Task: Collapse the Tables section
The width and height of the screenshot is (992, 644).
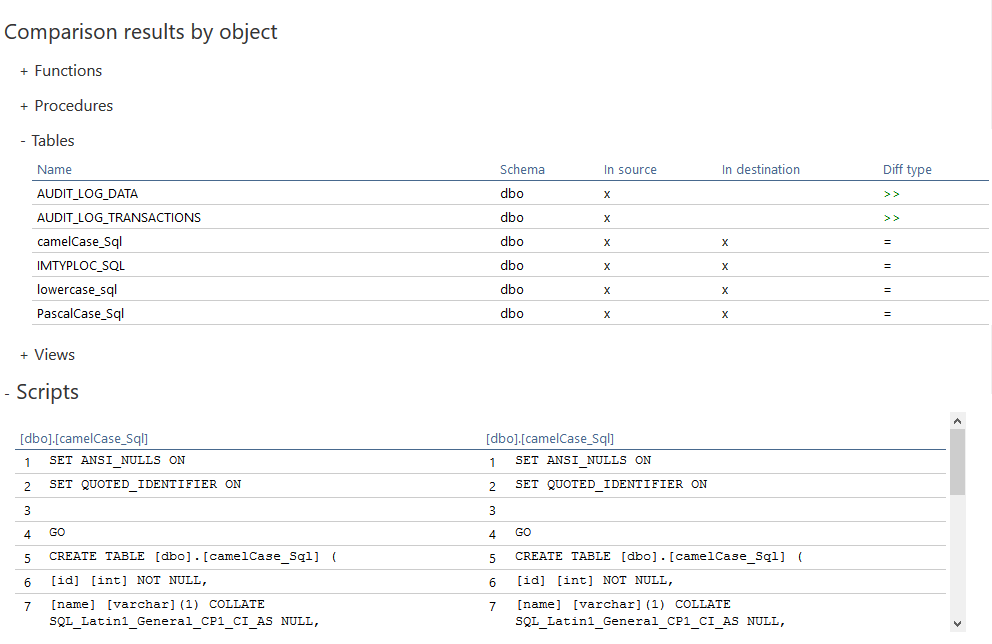Action: pyautogui.click(x=23, y=141)
